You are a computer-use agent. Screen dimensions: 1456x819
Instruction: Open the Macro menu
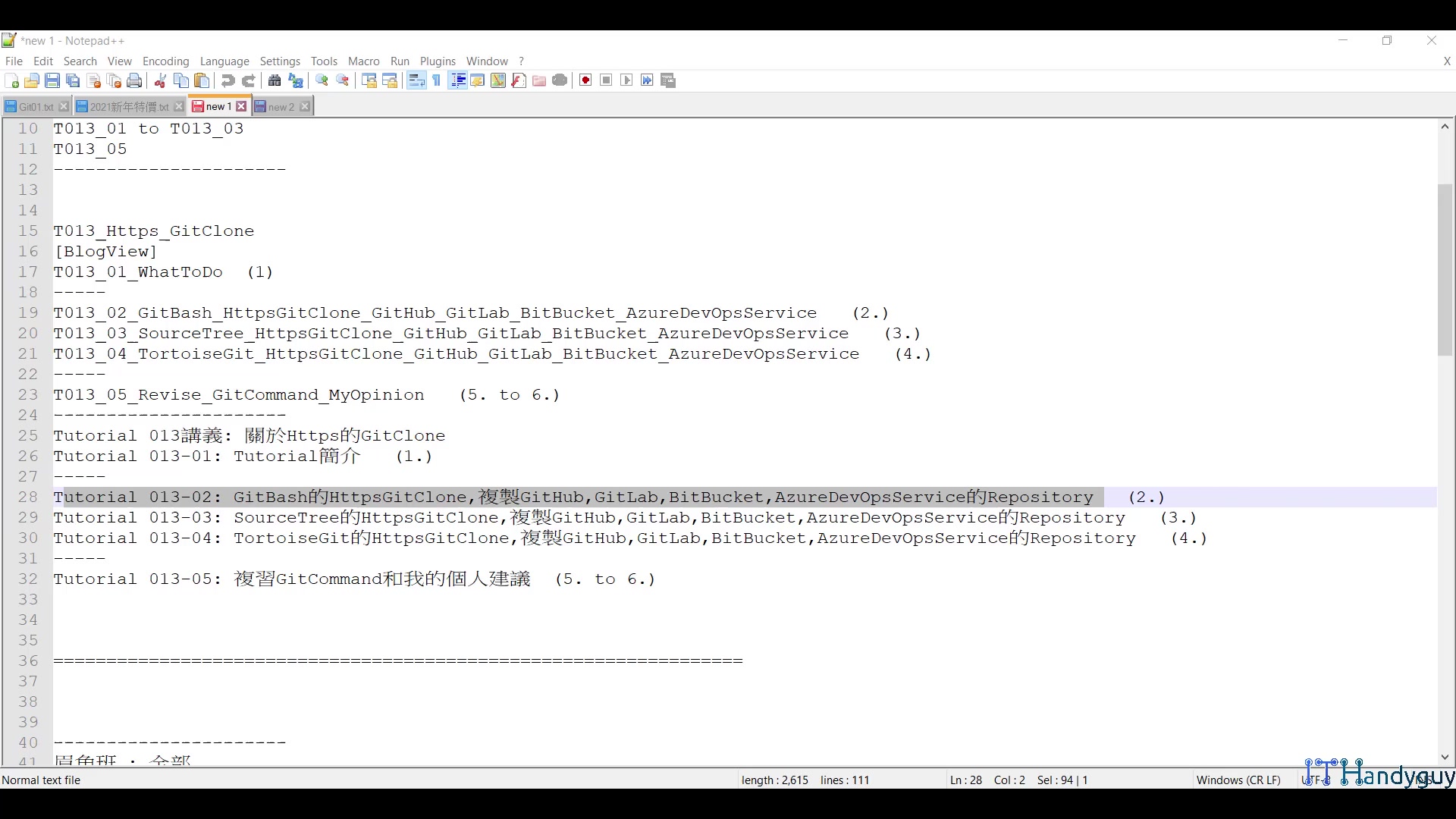click(x=363, y=61)
